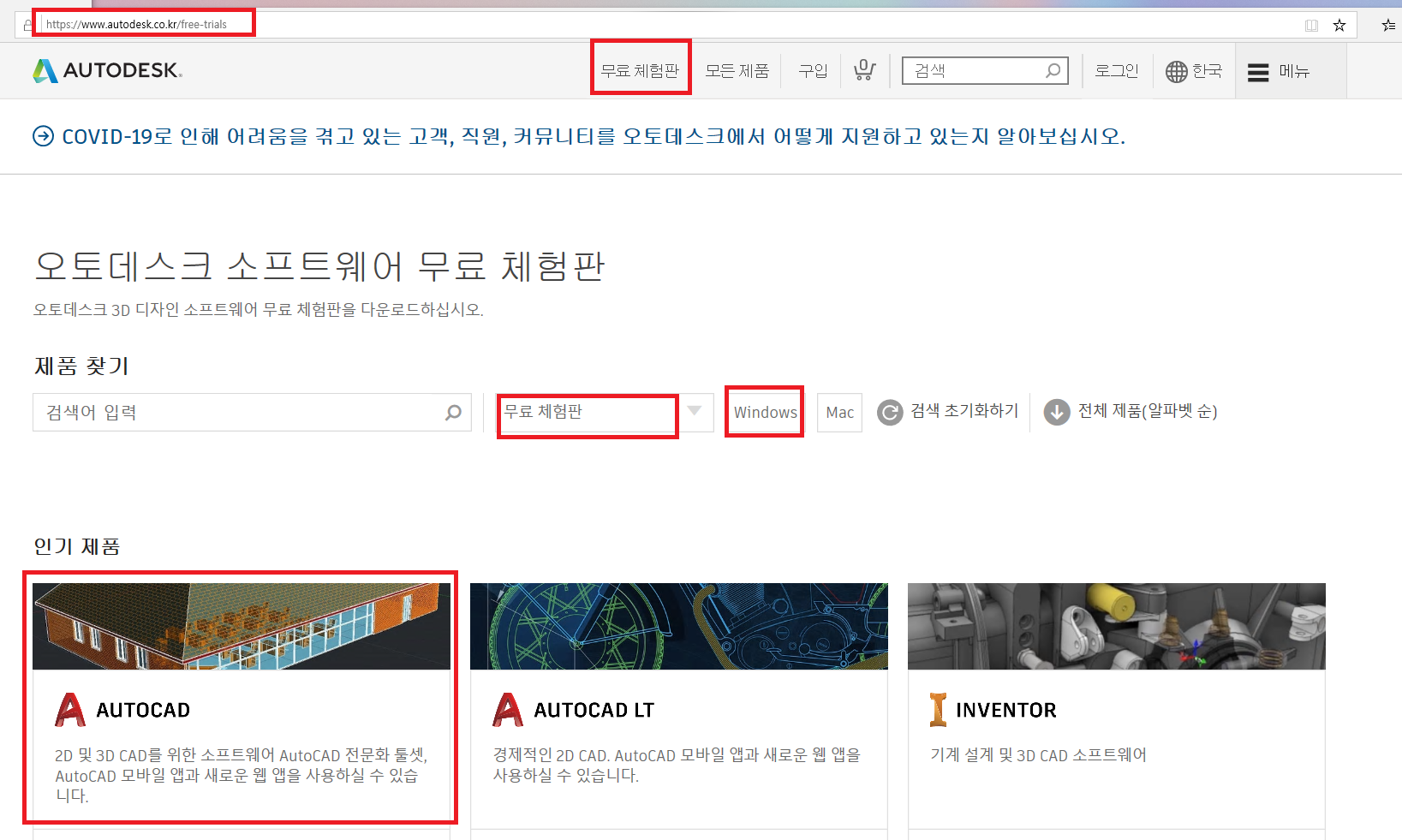
Task: Click the '인기 제품' heading
Action: [x=77, y=546]
